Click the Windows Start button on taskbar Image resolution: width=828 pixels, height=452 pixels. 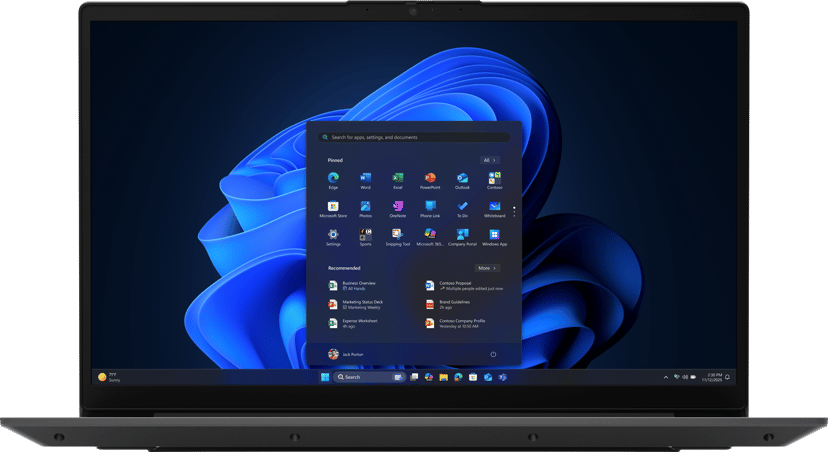(x=325, y=377)
